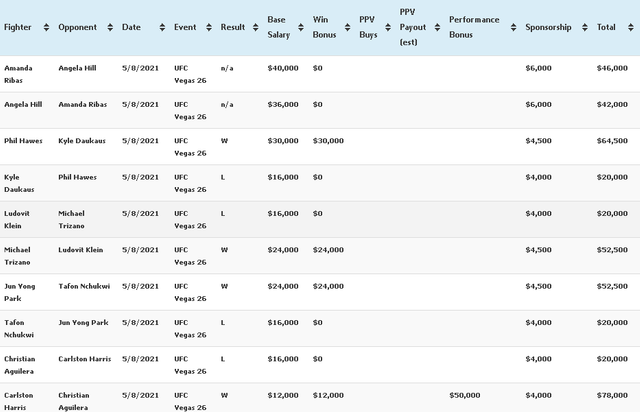Sort table by Fighter column arrows
The image size is (640, 412).
point(46,27)
